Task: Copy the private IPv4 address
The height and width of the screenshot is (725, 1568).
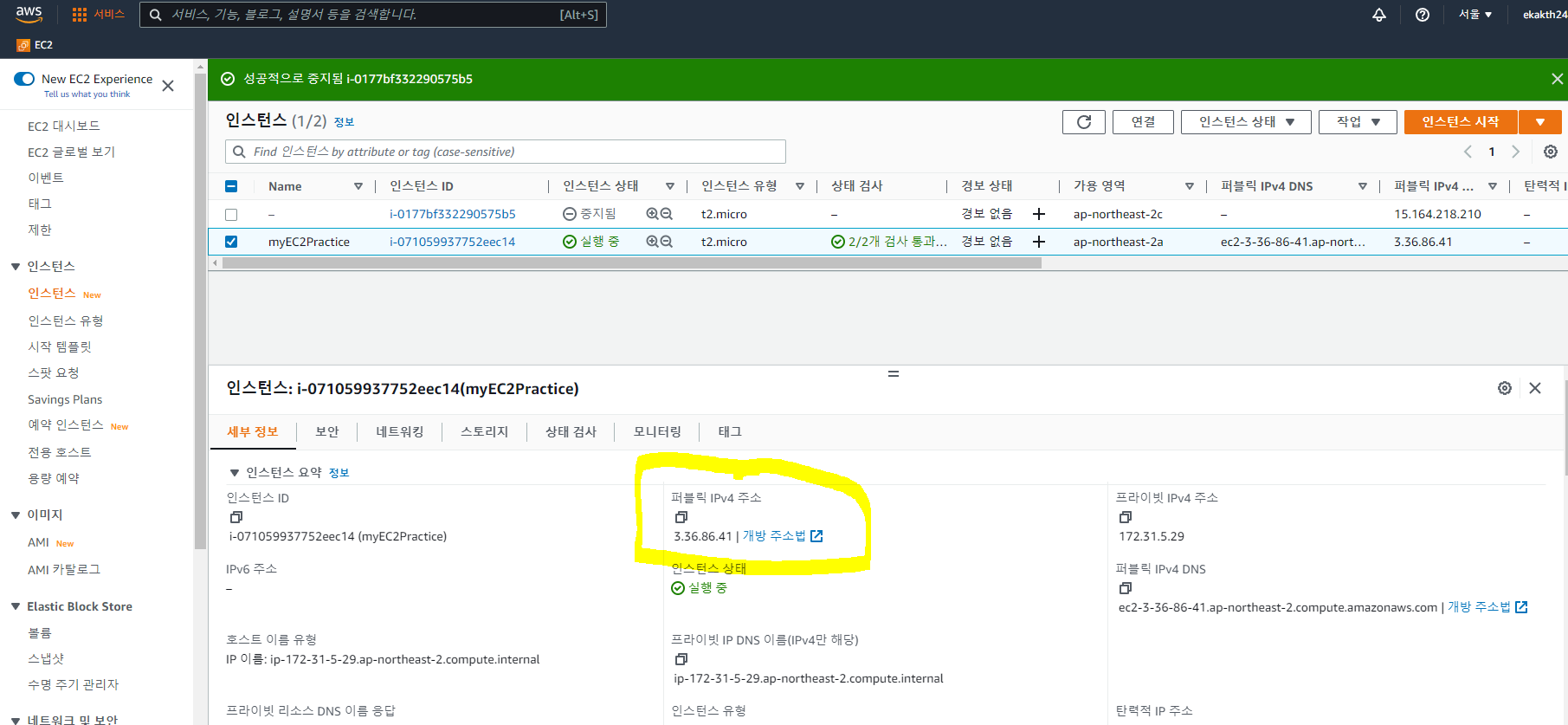Action: (1125, 517)
